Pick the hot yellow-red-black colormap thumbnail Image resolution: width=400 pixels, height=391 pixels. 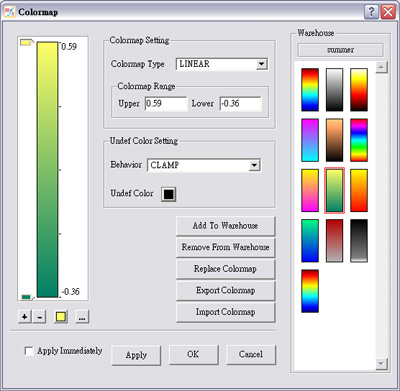coord(359,90)
